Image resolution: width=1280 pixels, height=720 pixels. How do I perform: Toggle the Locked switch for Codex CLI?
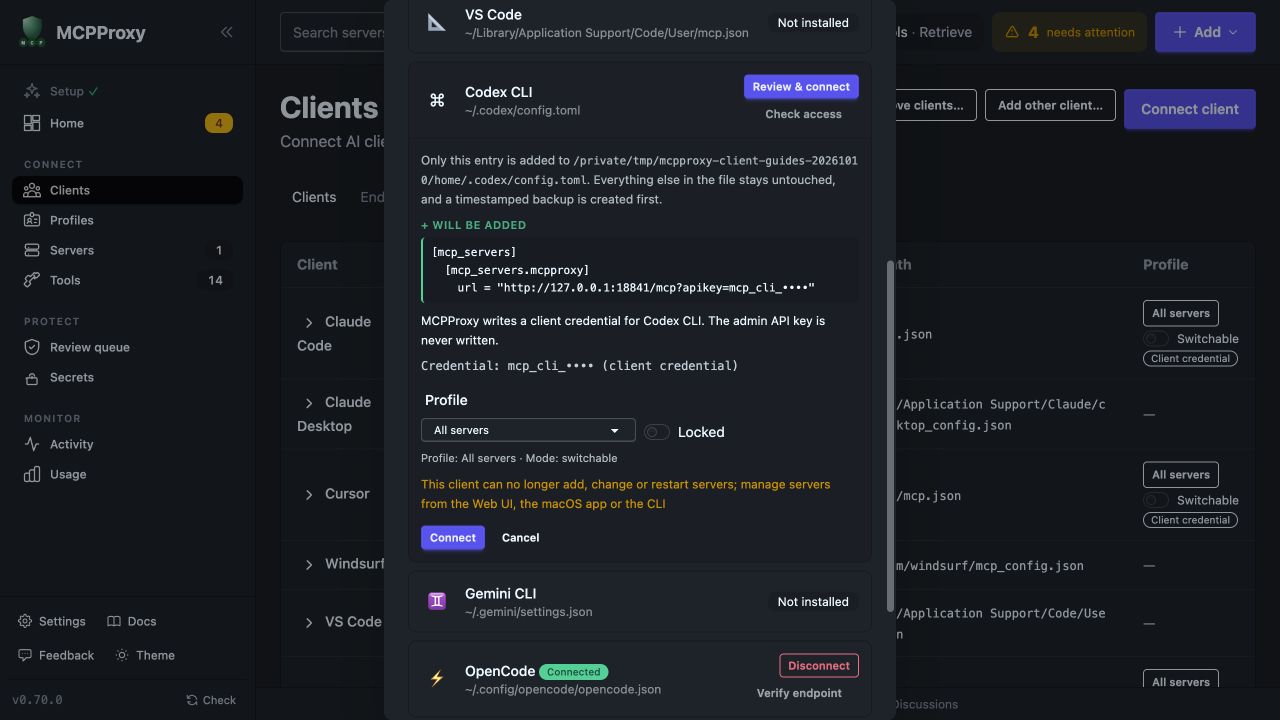[657, 432]
